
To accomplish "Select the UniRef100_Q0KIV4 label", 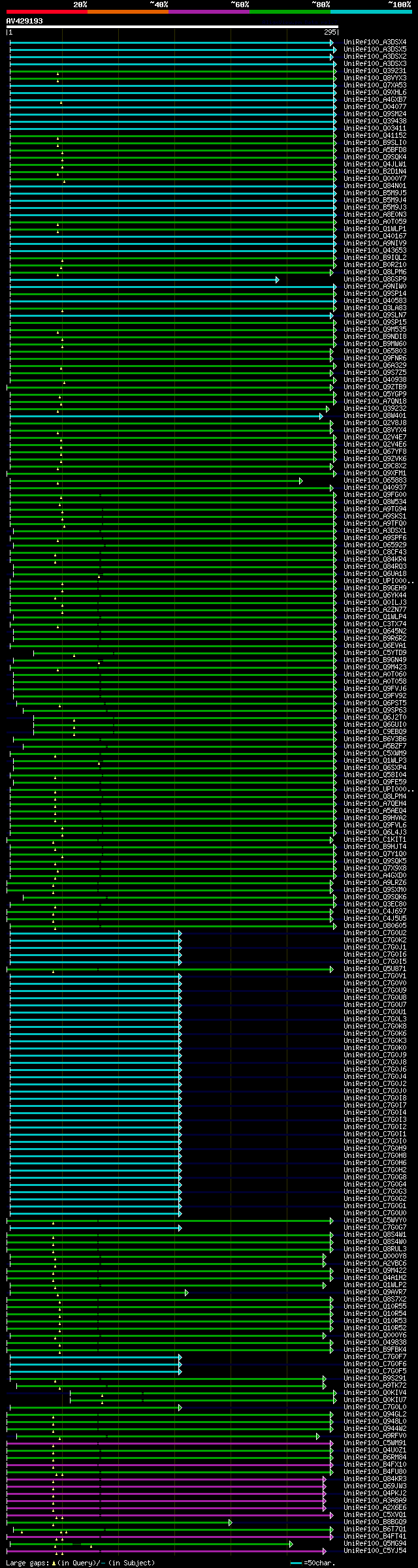I will click(375, 1393).
